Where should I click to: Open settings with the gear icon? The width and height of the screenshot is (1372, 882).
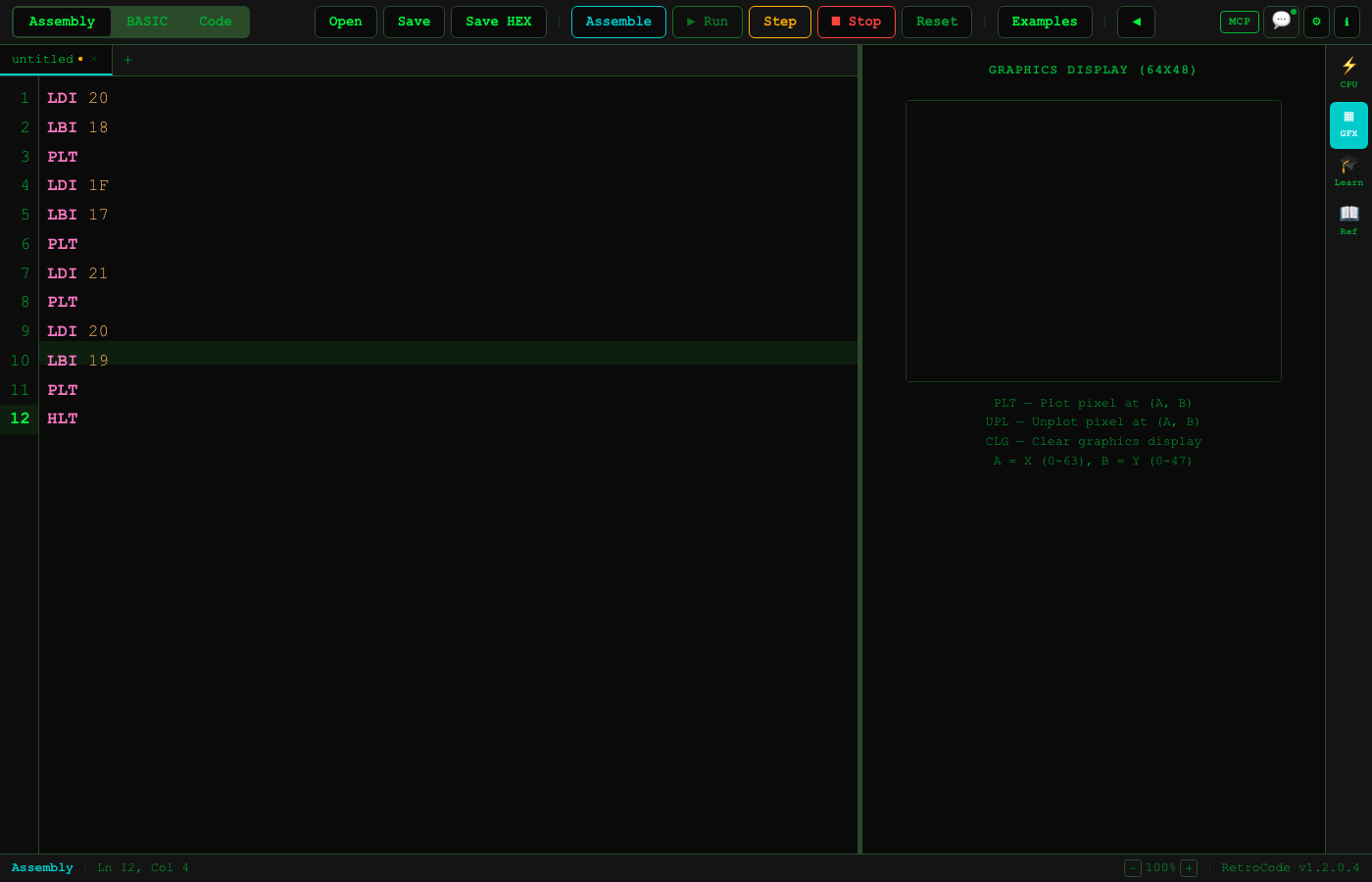(x=1316, y=22)
